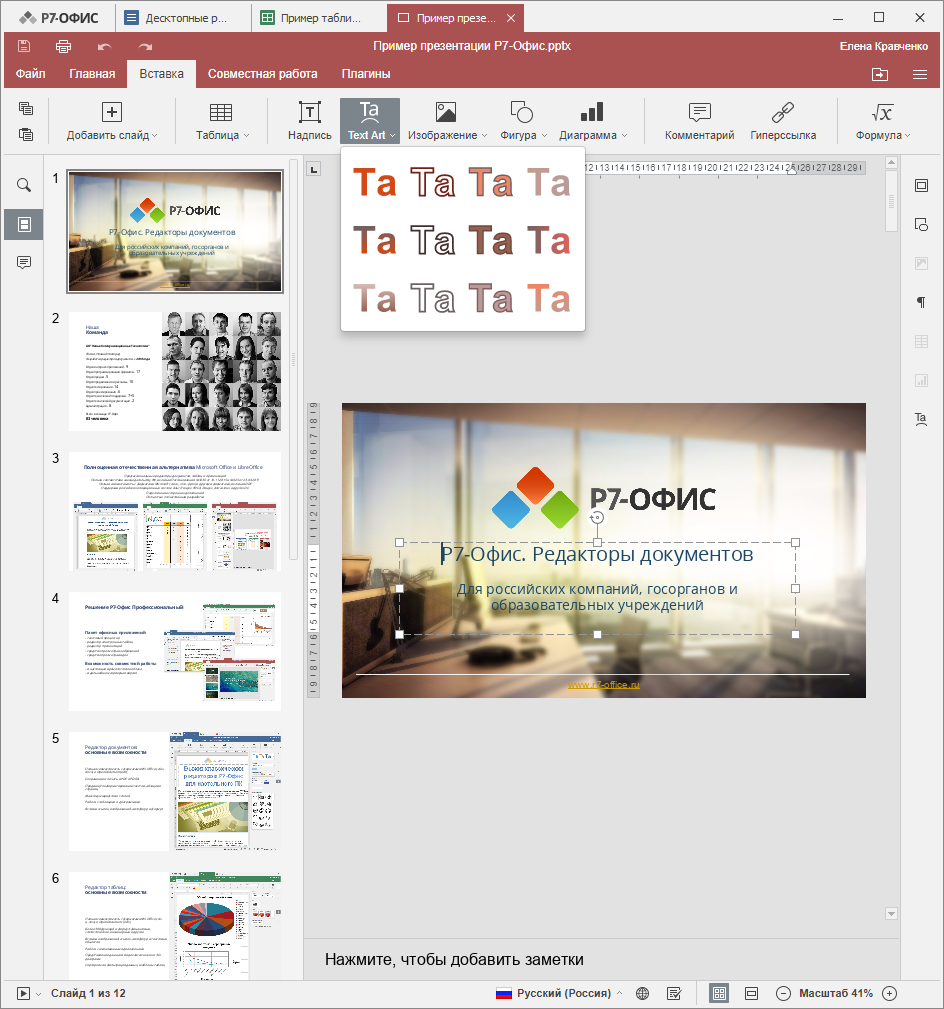Select the Вставка tab
The width and height of the screenshot is (944, 1009).
(x=162, y=74)
